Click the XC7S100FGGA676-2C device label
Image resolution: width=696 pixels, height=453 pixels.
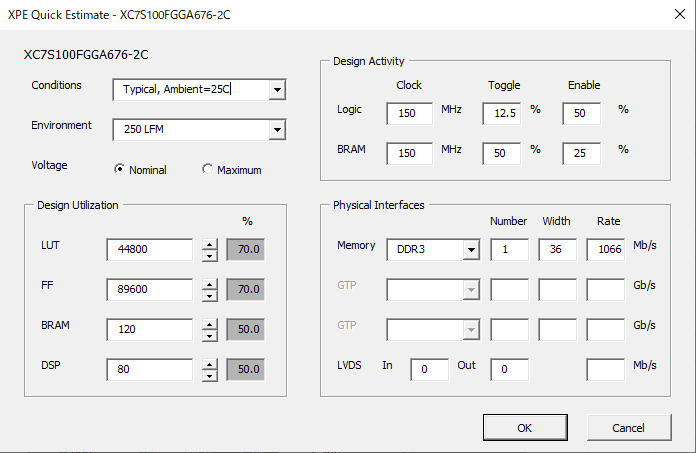click(x=86, y=55)
